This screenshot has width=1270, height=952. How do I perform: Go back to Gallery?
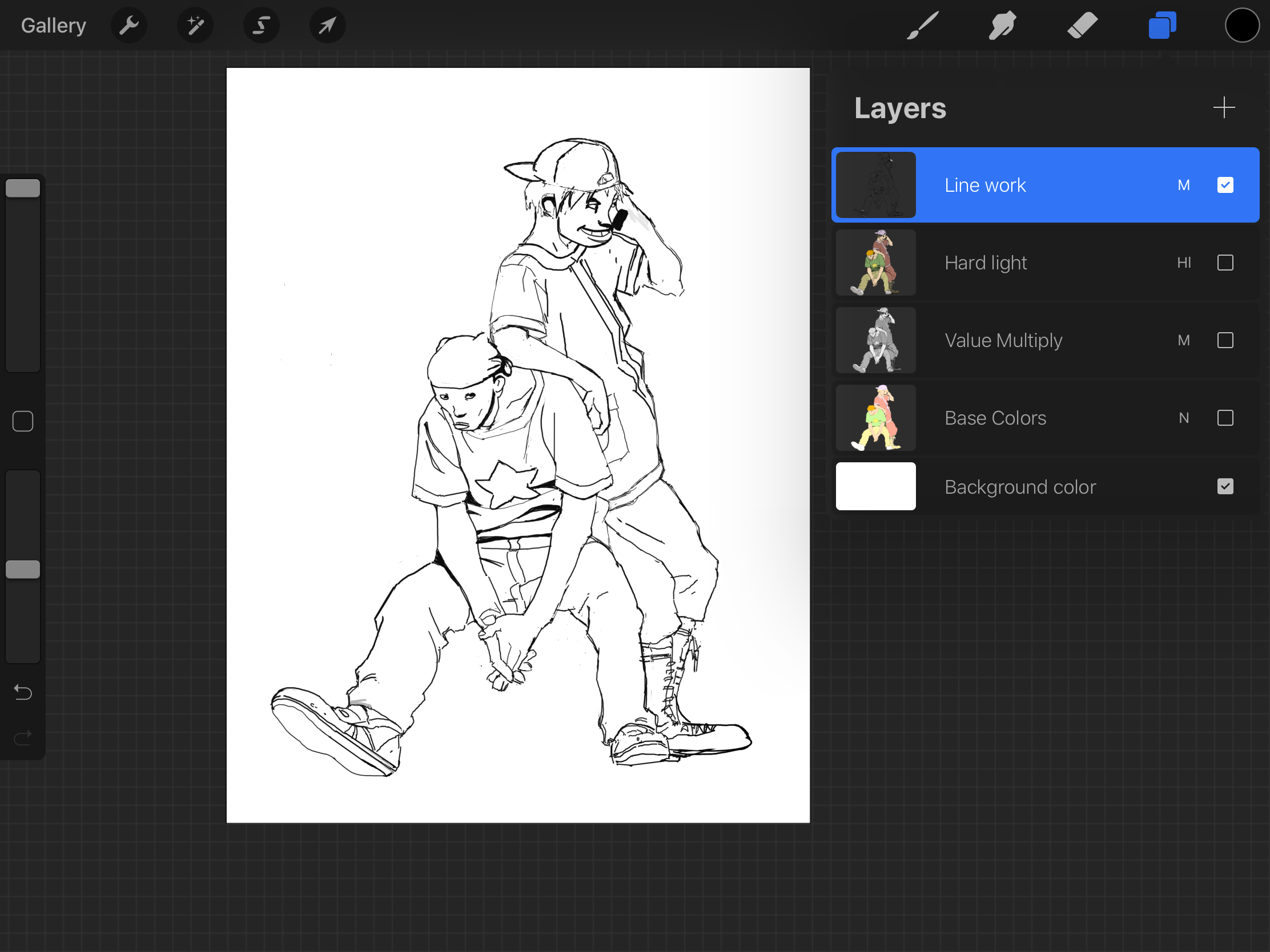click(54, 25)
